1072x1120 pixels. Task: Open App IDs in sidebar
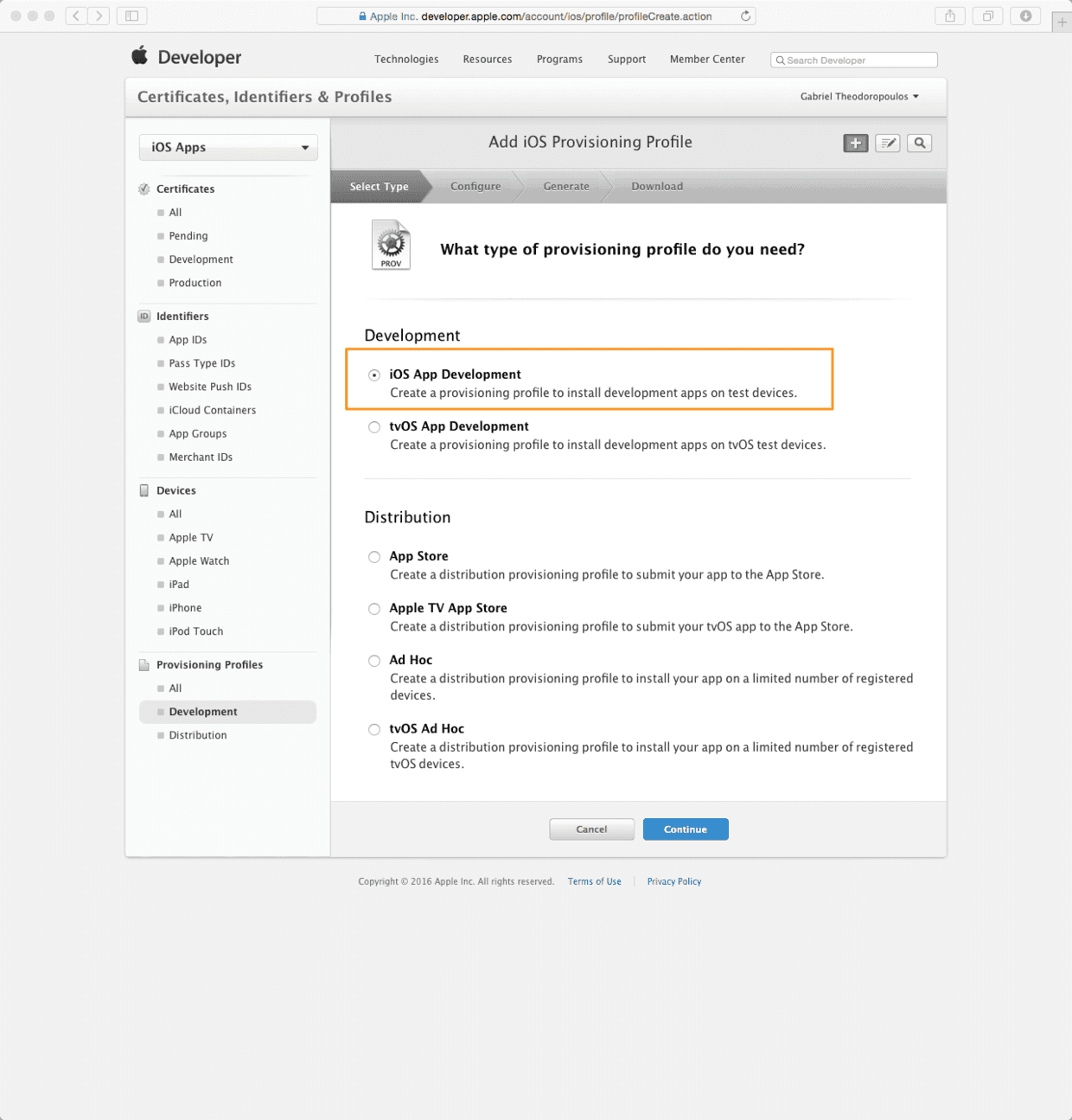pyautogui.click(x=188, y=340)
